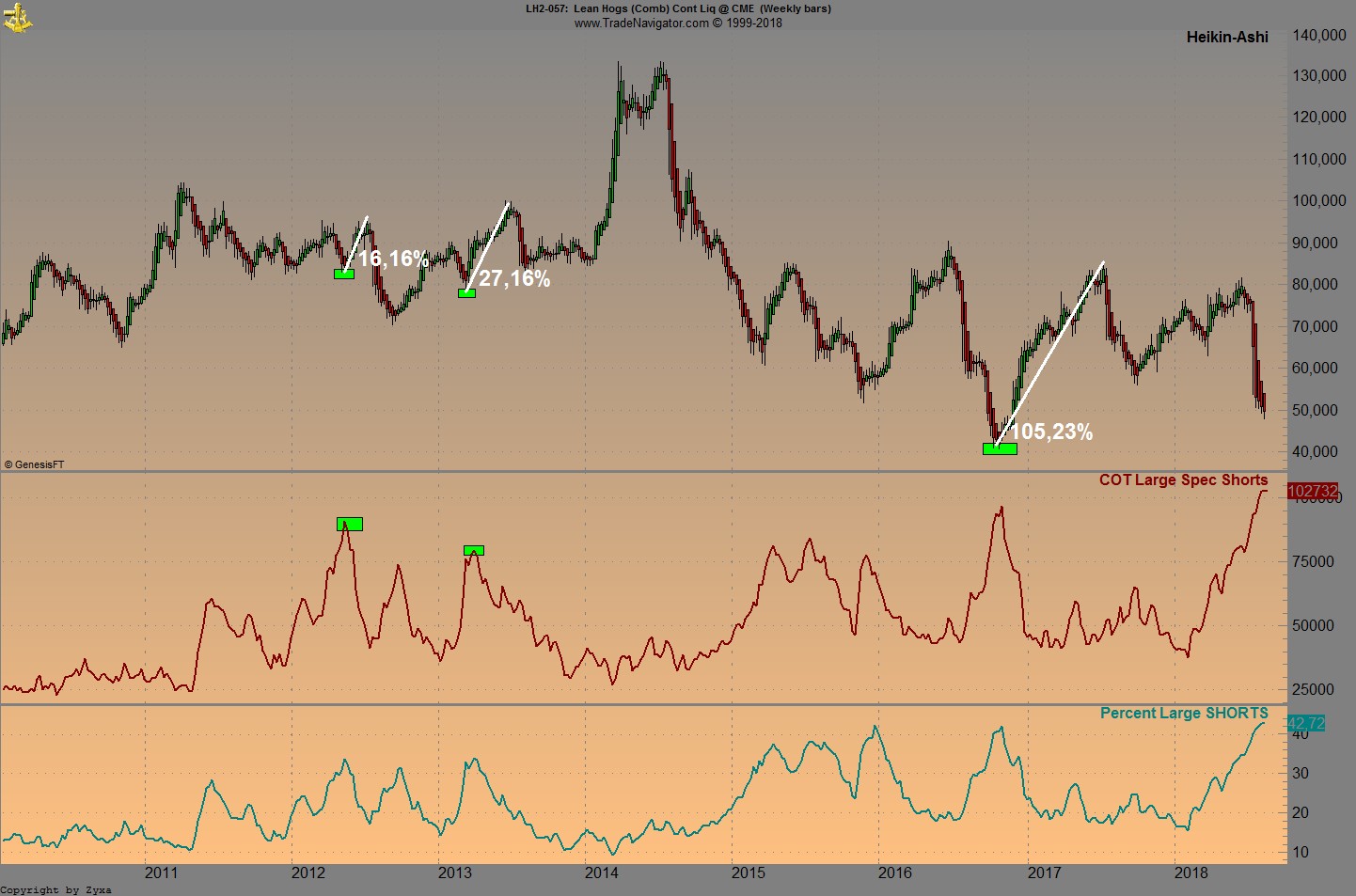Viewport: 1356px width, 896px height.
Task: Select the green marker under the 2013 price dip
Action: coord(467,293)
